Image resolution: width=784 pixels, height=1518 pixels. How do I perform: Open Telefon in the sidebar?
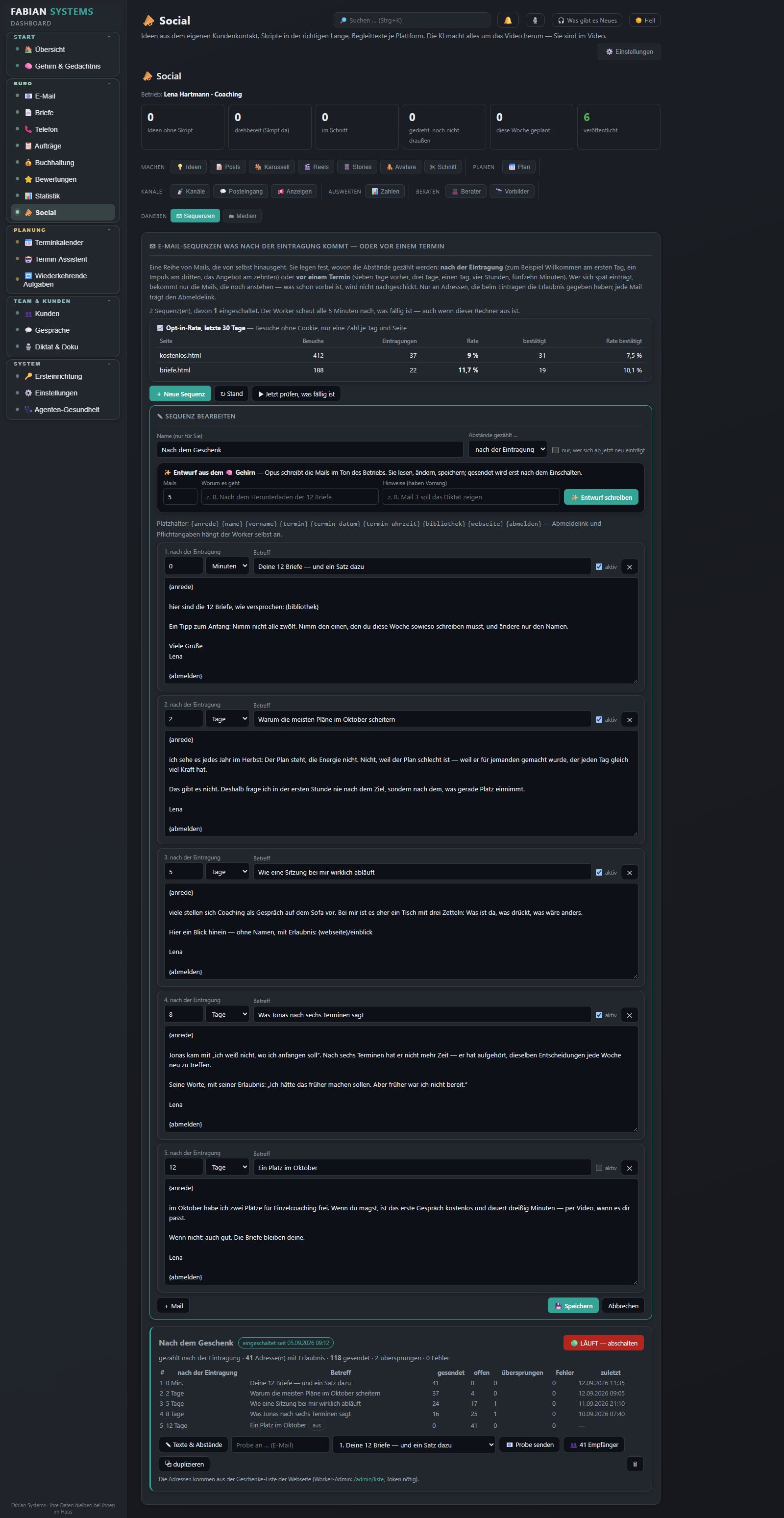coord(63,129)
